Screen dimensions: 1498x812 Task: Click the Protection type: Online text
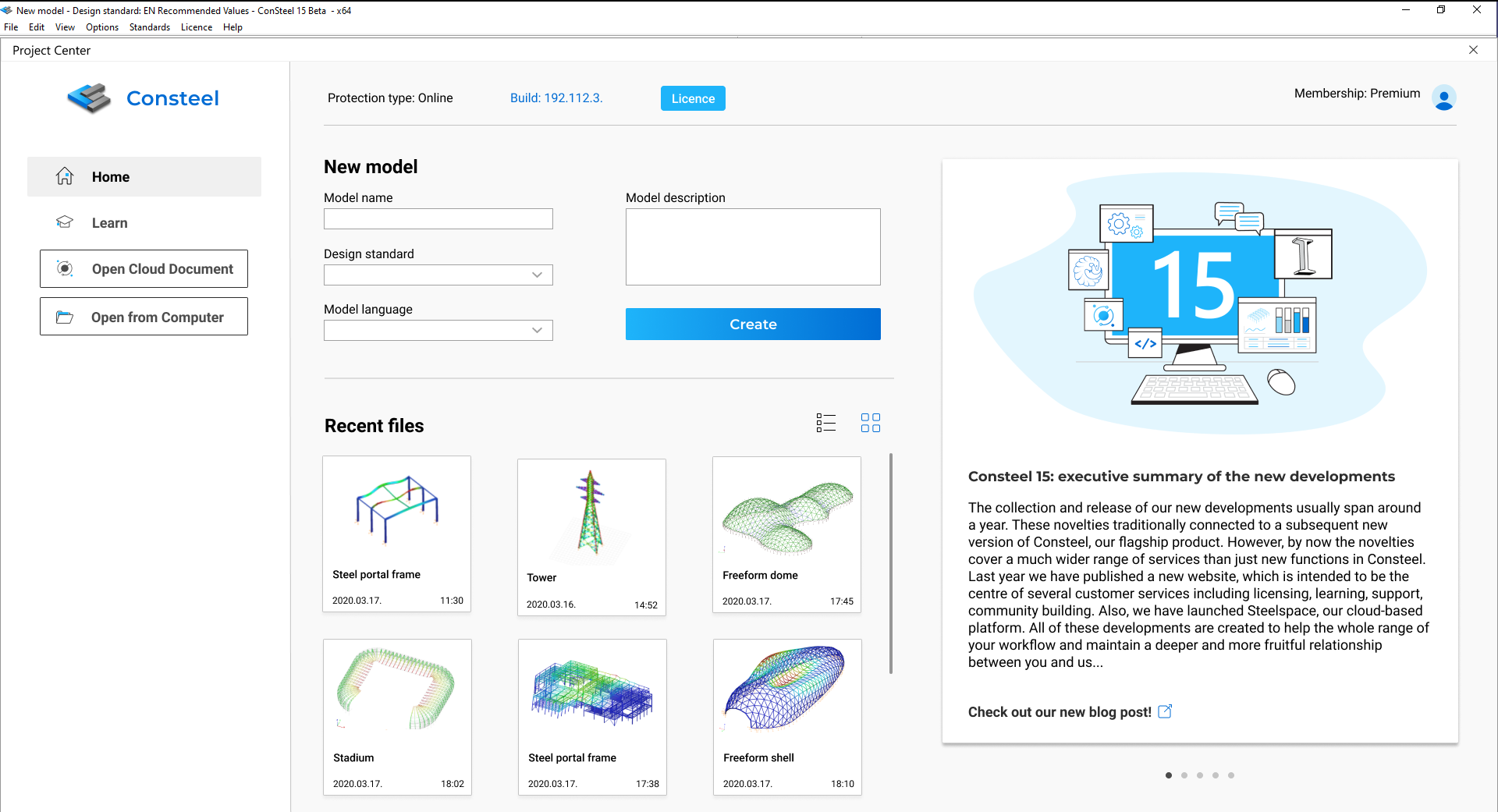(390, 98)
